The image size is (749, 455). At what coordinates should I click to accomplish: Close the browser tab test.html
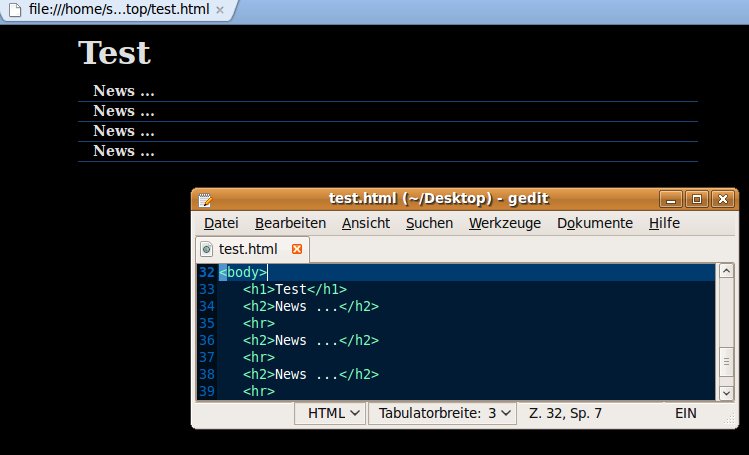220,10
